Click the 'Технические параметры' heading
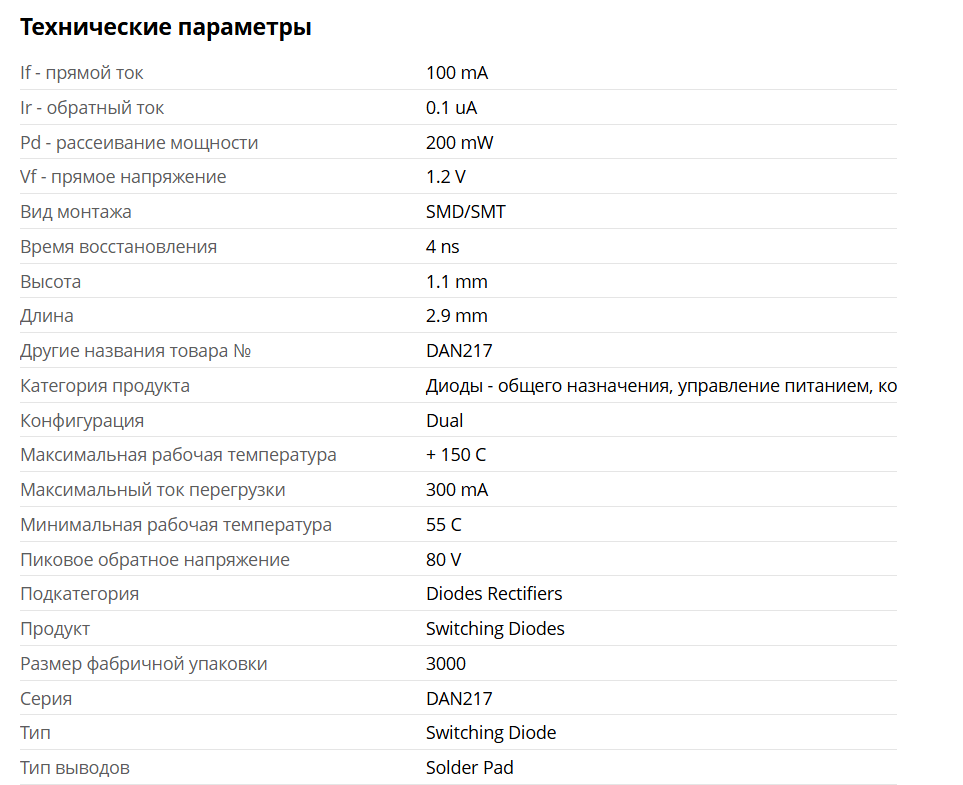This screenshot has height=785, width=963. click(166, 27)
